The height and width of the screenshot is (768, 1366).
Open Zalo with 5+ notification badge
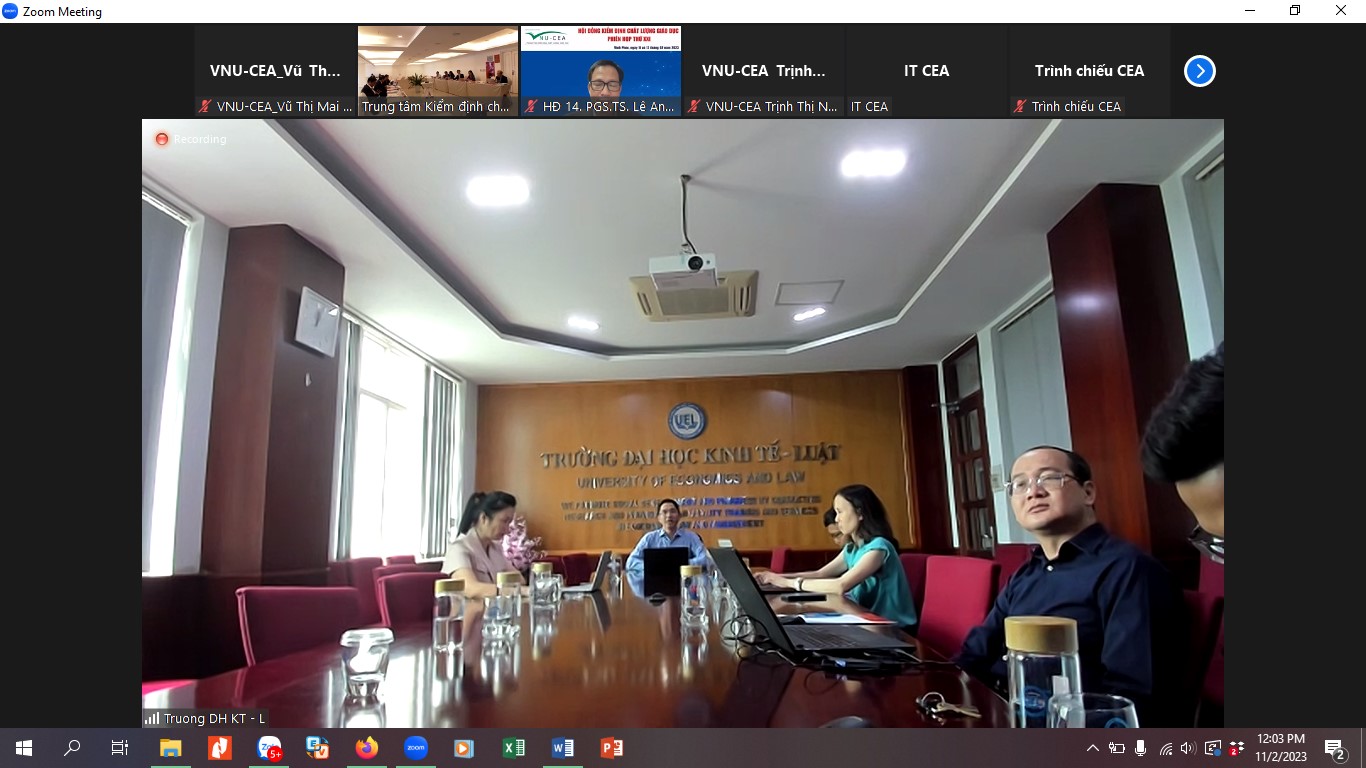(x=269, y=748)
